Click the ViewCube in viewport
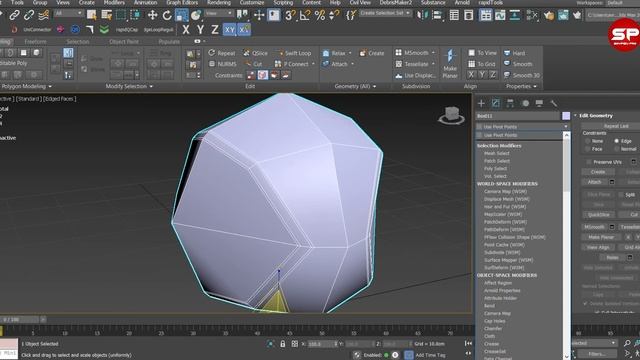Image resolution: width=640 pixels, height=360 pixels. pos(451,115)
